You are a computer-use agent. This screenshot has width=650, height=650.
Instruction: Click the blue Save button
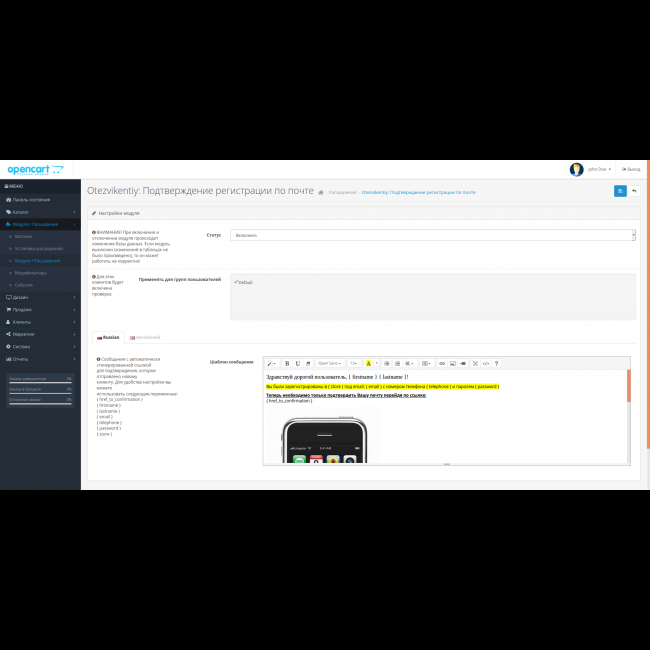point(620,191)
